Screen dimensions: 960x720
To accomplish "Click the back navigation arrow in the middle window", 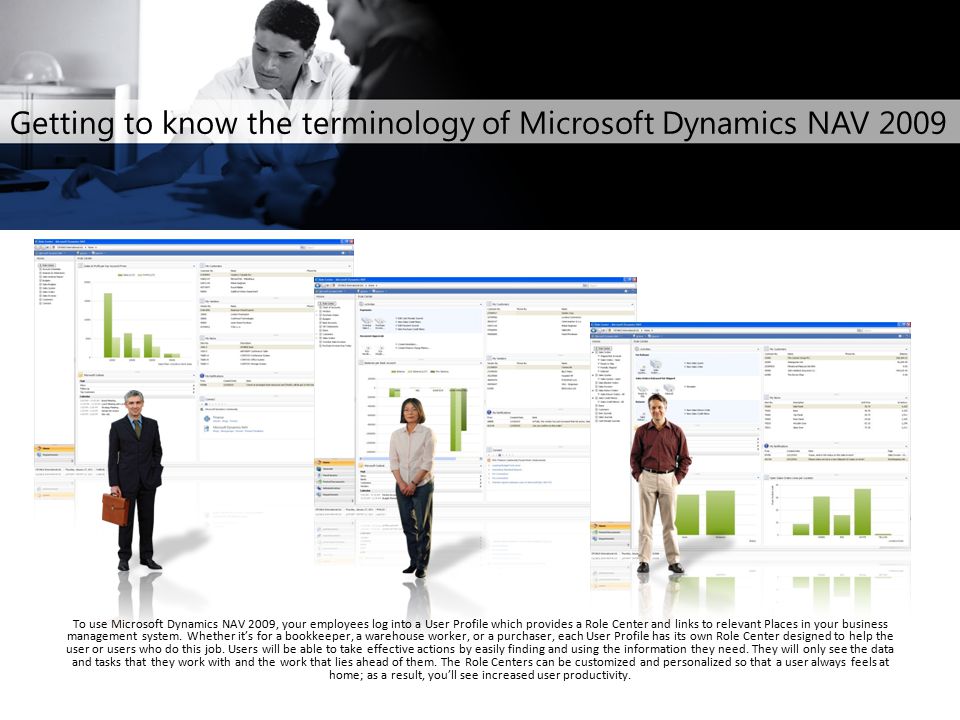I will [x=319, y=285].
